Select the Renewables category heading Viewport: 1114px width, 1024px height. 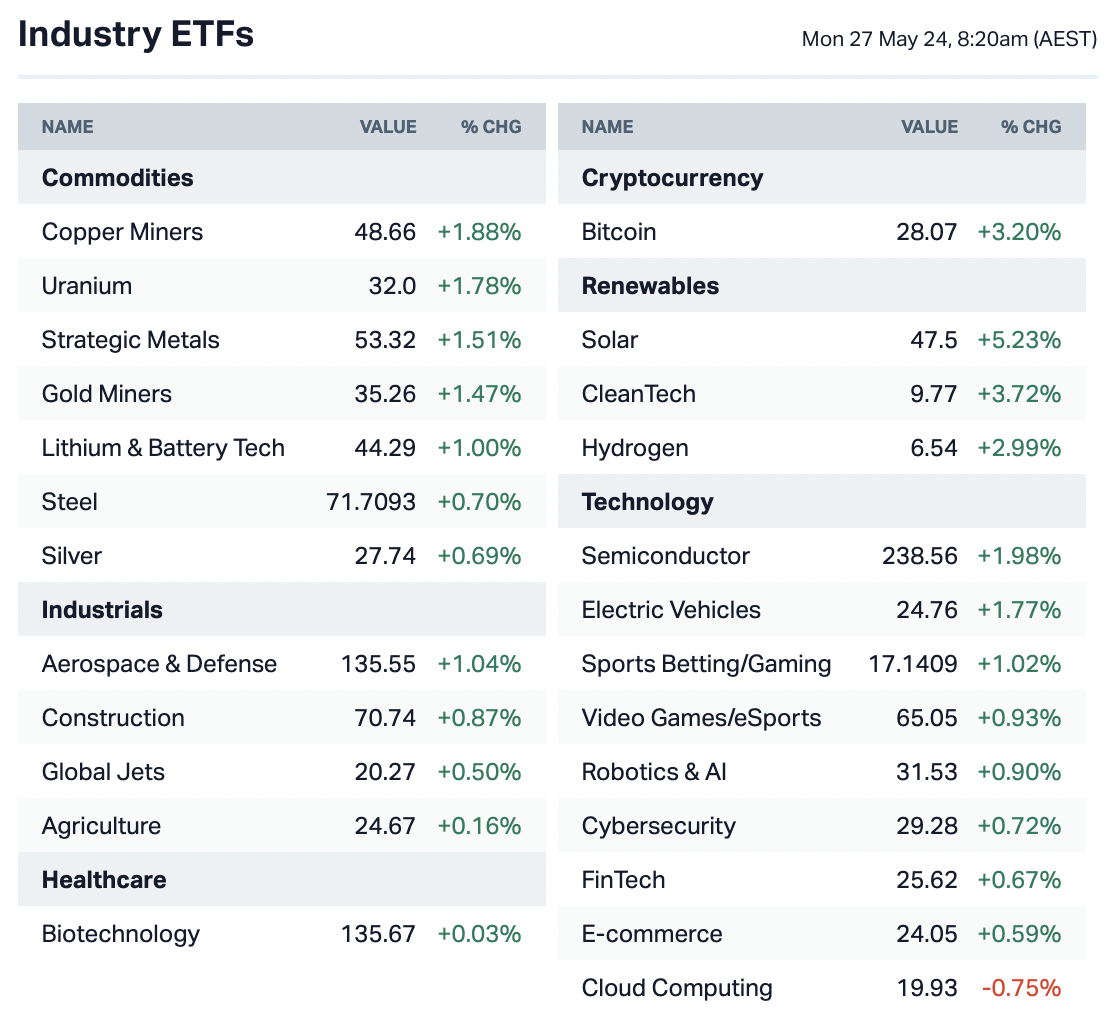650,286
